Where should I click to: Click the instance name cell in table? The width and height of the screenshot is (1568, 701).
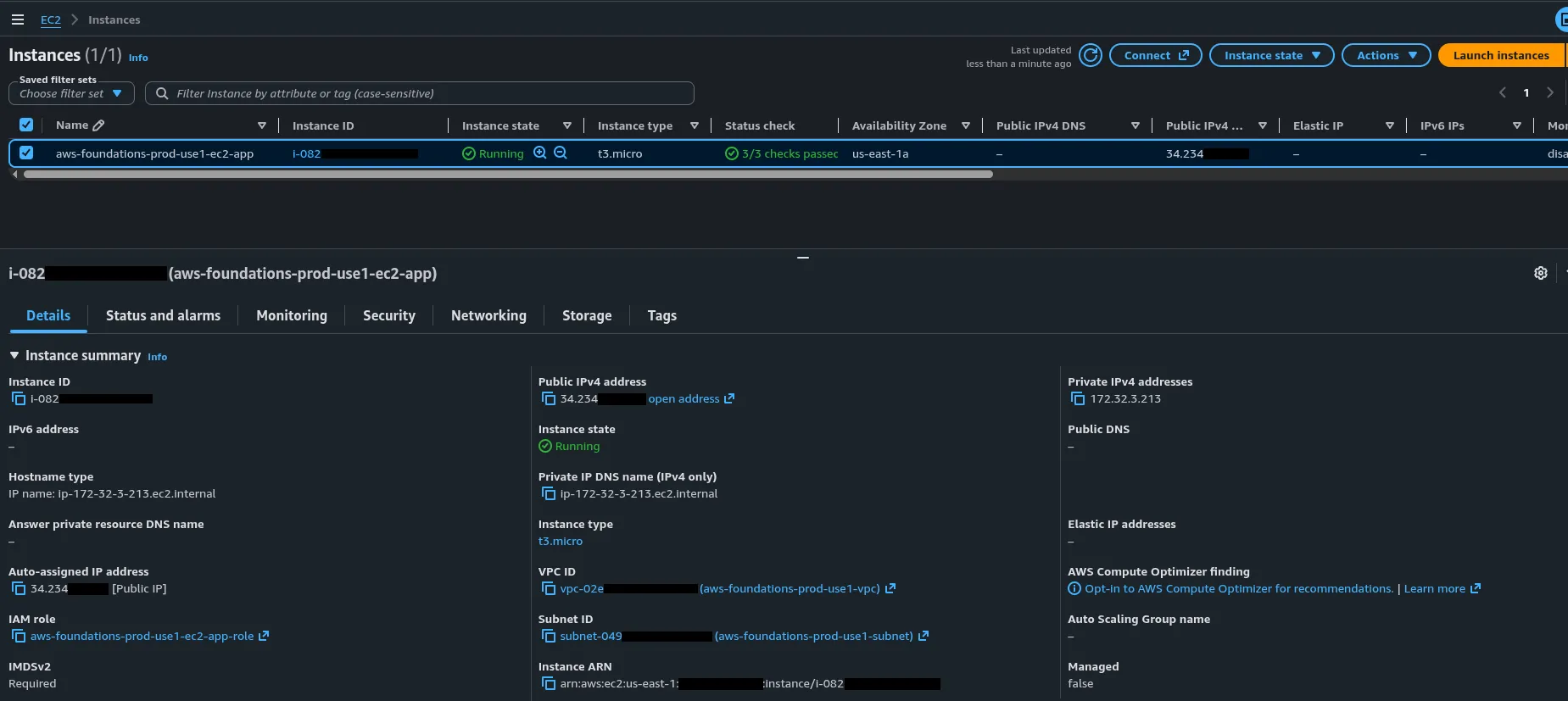click(x=154, y=153)
